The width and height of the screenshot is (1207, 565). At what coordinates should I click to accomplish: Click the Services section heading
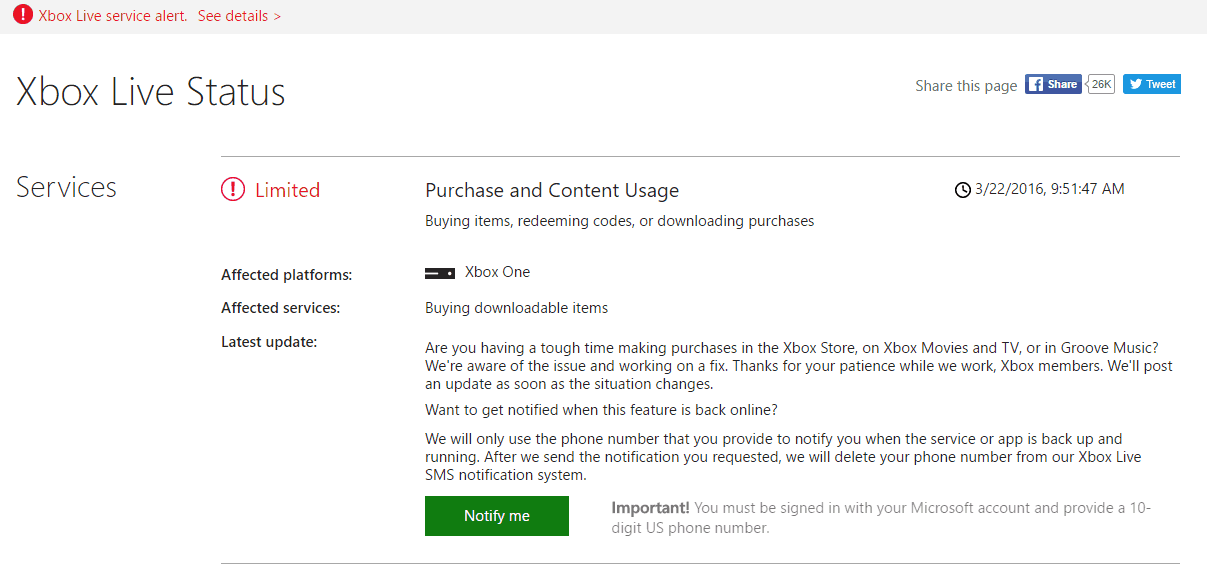pyautogui.click(x=66, y=187)
